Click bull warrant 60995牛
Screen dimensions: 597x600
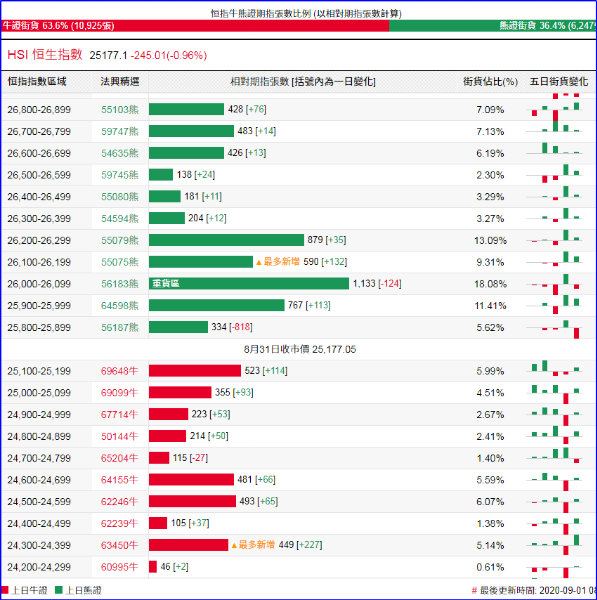119,567
